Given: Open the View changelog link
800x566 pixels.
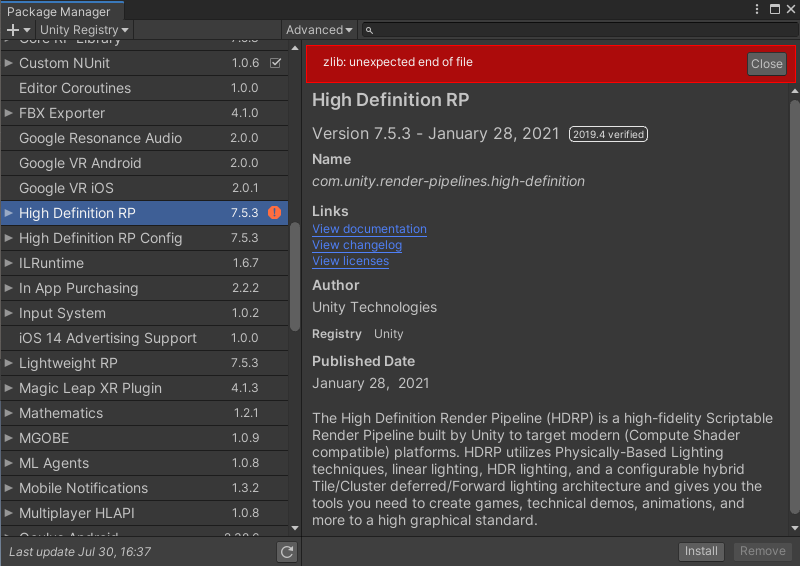Looking at the screenshot, I should click(x=357, y=245).
